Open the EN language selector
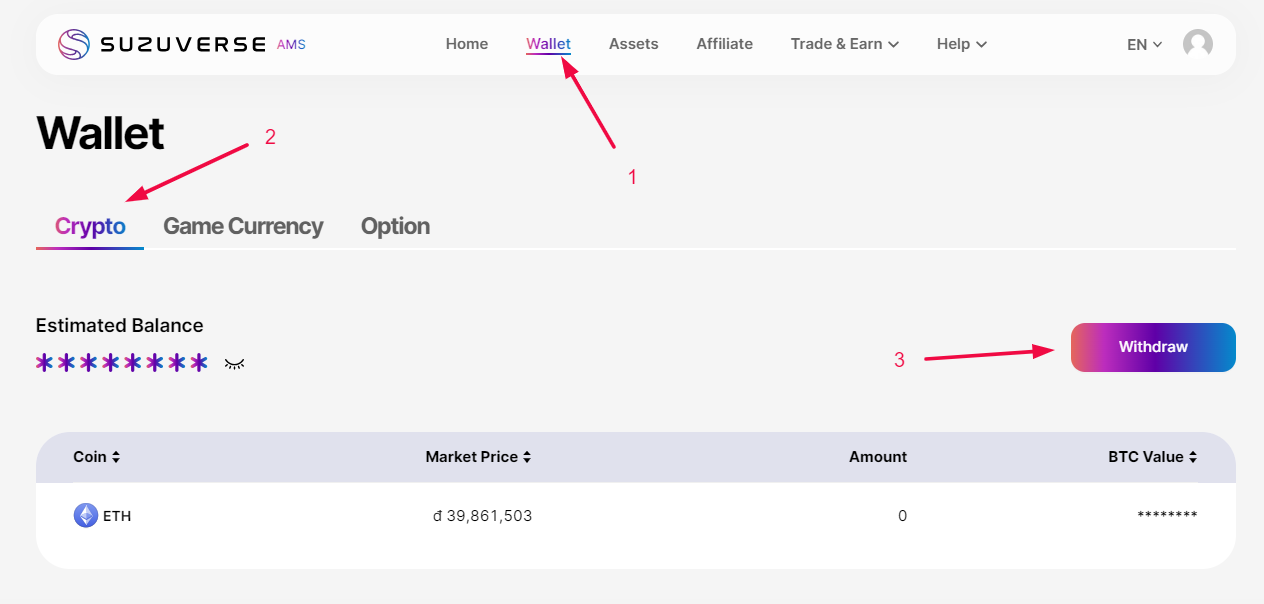This screenshot has height=604, width=1264. 1144,44
